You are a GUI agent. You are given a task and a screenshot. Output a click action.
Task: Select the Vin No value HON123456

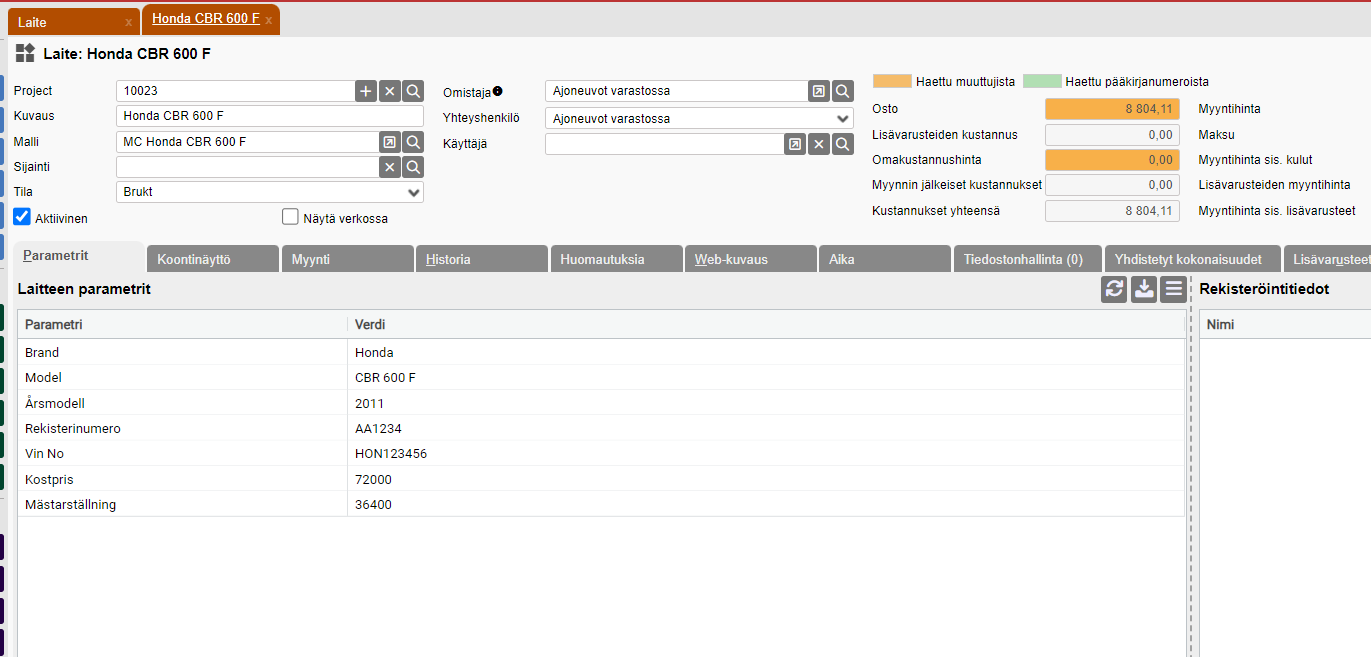391,453
